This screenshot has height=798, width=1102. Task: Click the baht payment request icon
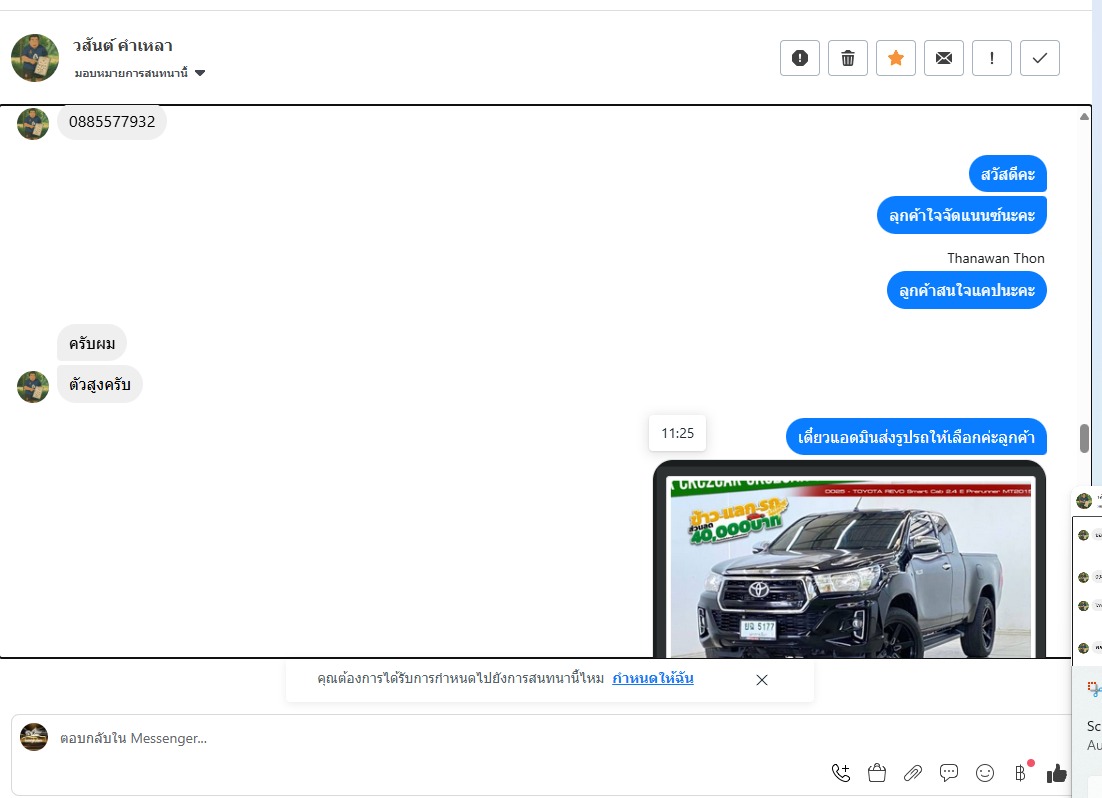click(x=1021, y=773)
